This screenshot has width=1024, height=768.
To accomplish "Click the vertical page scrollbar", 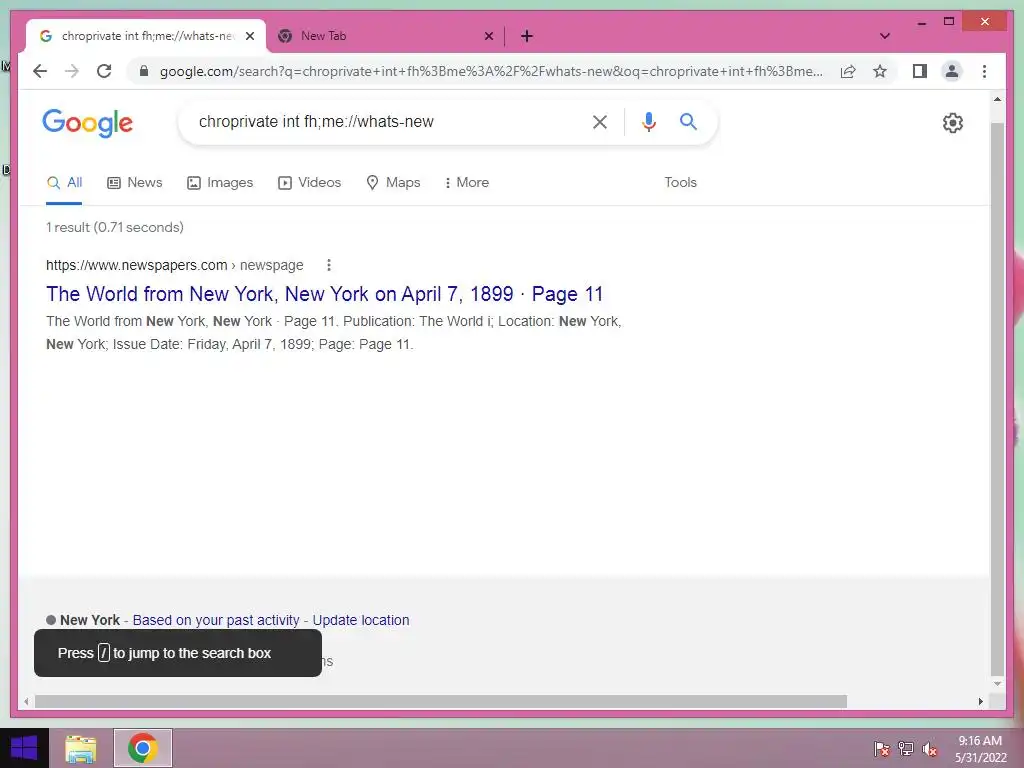I will (x=997, y=400).
